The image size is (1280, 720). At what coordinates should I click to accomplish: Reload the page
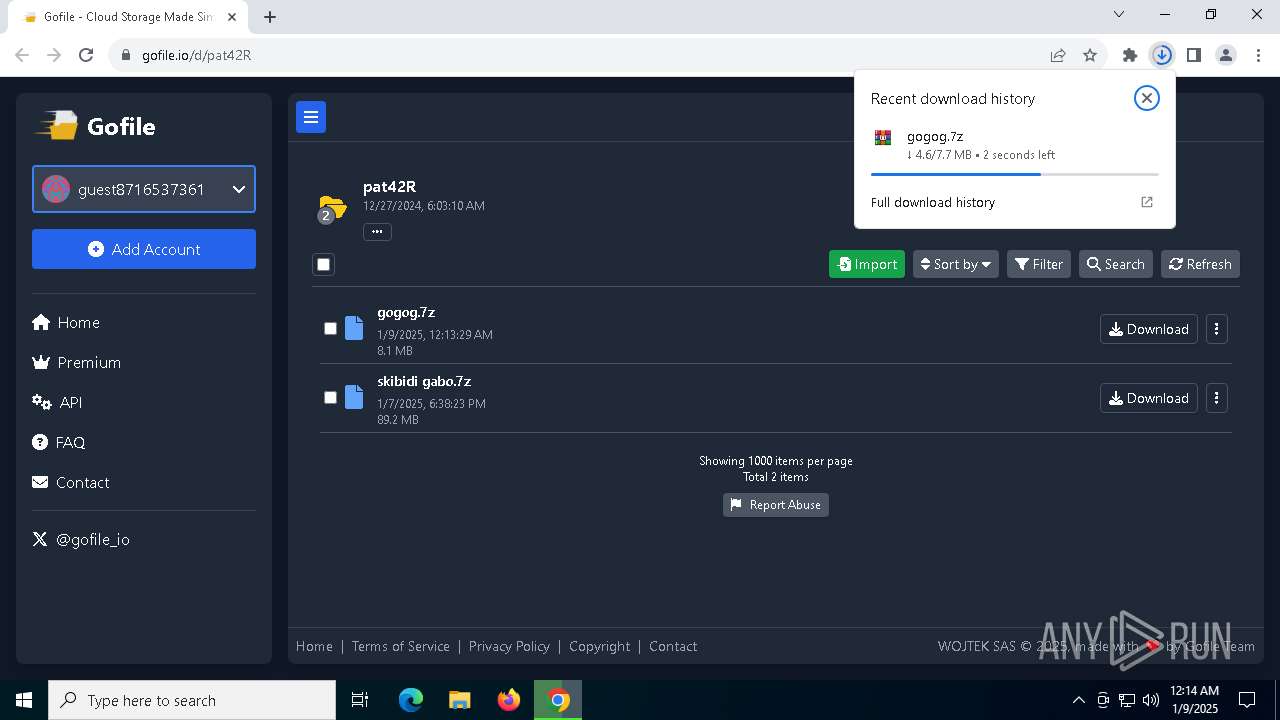click(x=86, y=55)
